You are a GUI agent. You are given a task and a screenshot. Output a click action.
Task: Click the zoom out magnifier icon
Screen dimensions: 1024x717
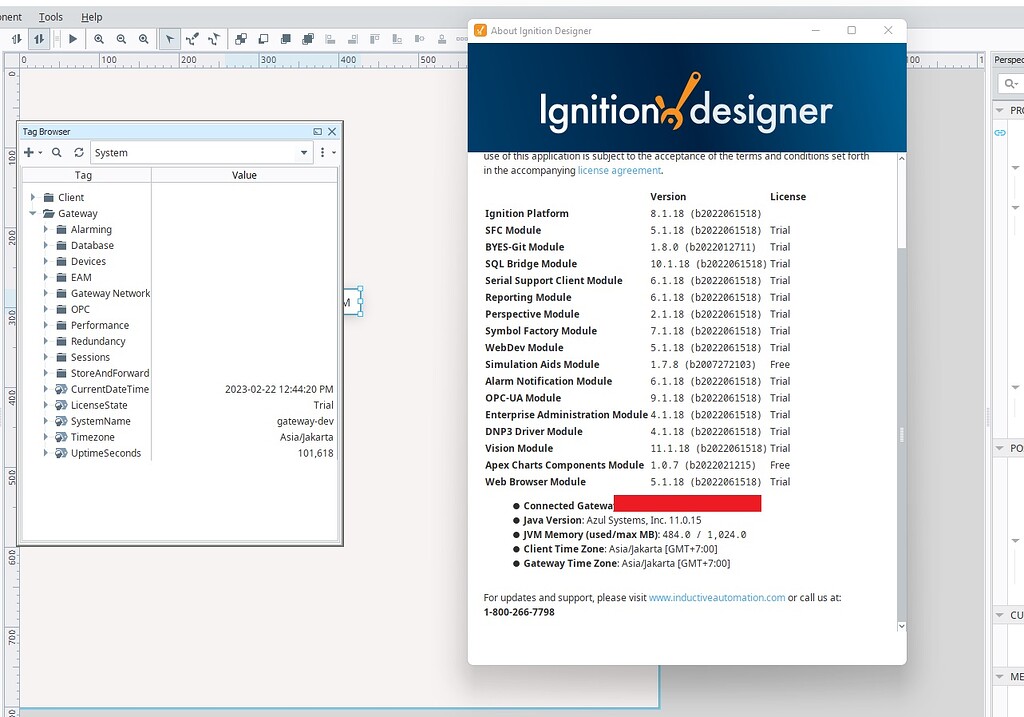[x=121, y=39]
